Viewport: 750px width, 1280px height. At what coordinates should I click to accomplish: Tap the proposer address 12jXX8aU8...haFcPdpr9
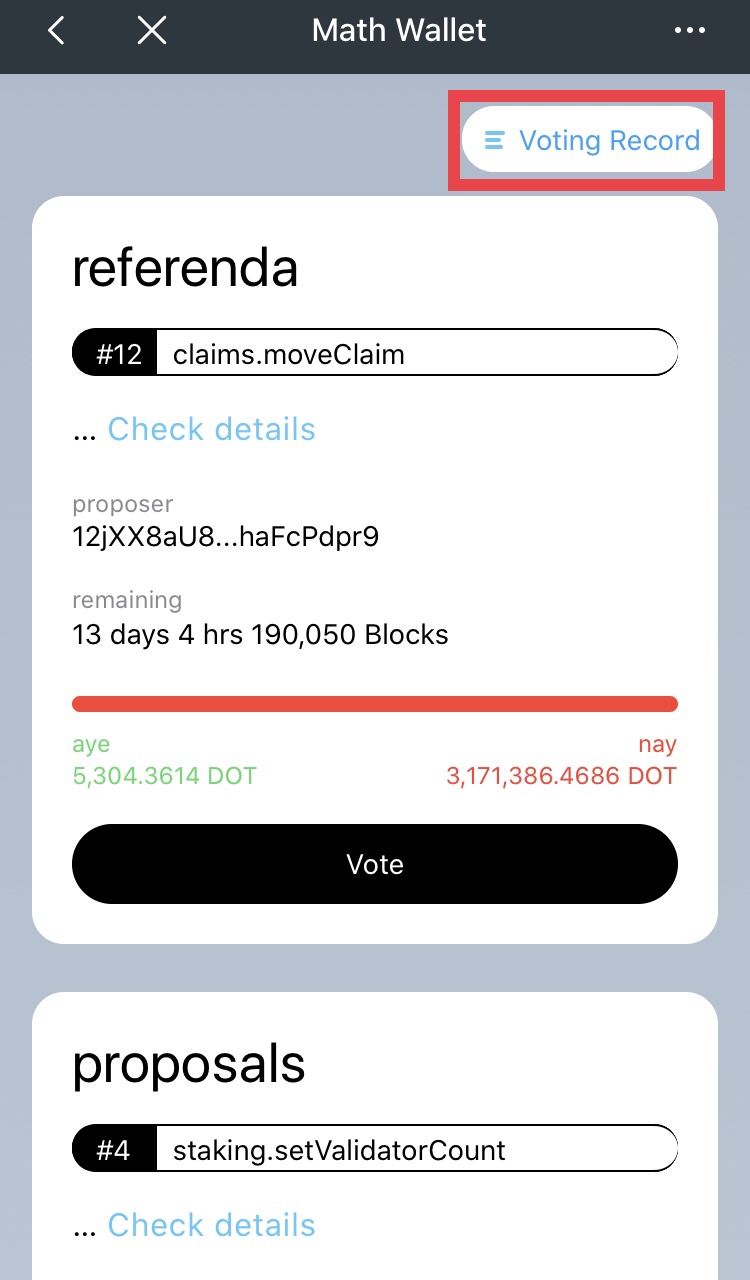coord(225,537)
